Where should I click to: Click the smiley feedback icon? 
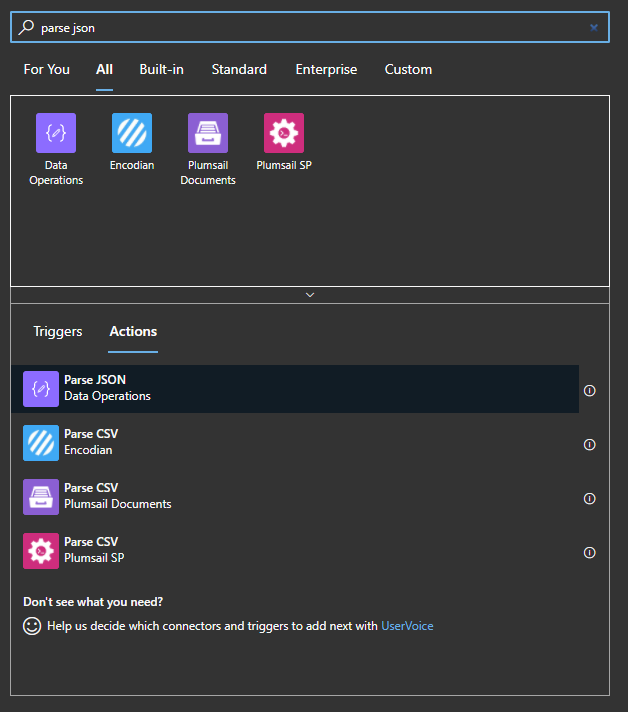pyautogui.click(x=32, y=626)
